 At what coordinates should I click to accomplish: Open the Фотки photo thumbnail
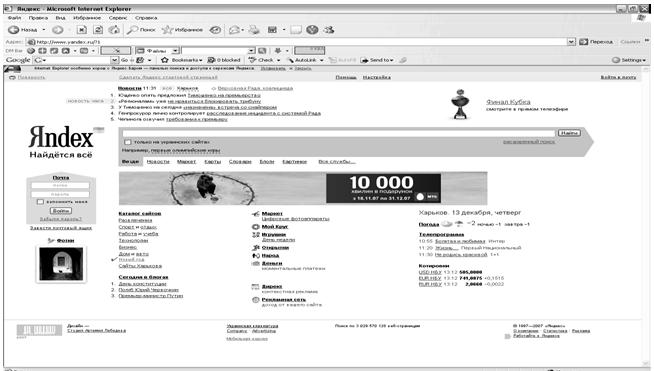61,264
